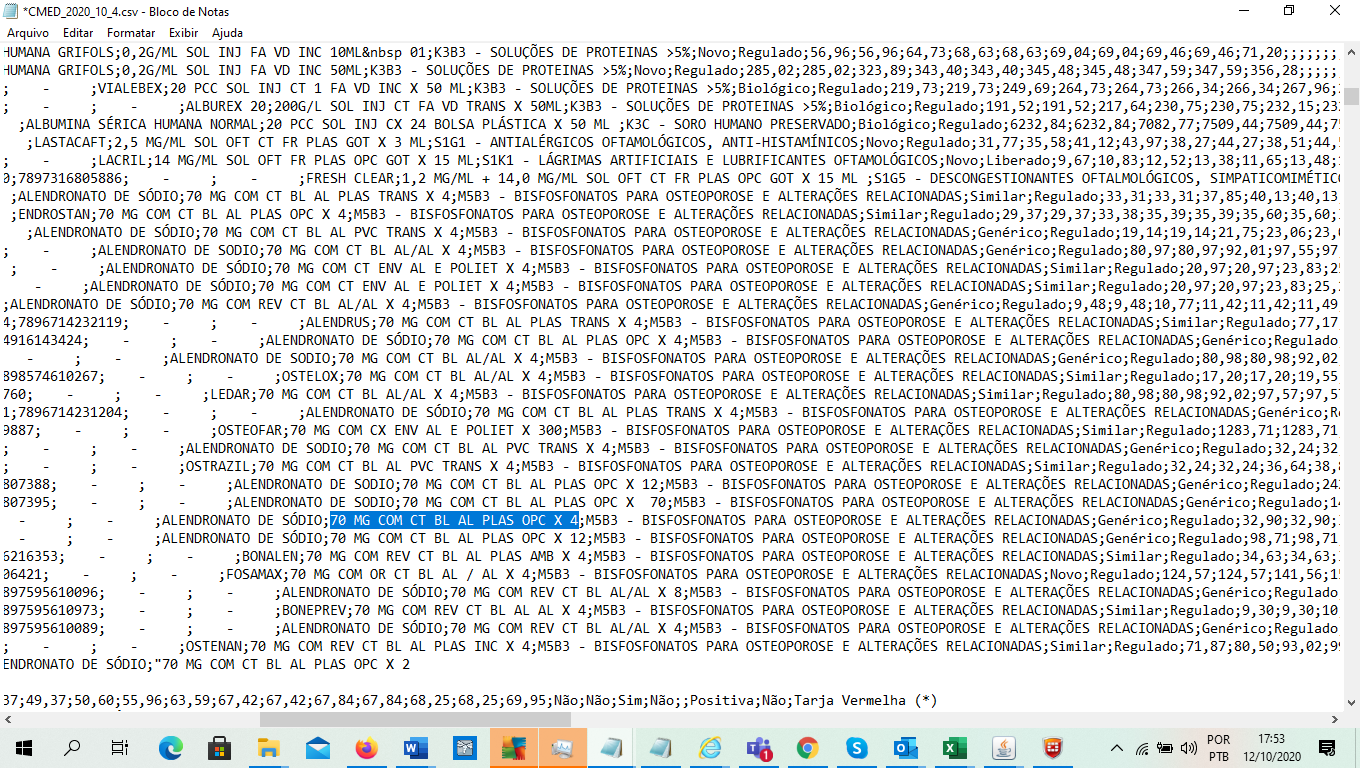Click the word BONALEN

coord(270,556)
